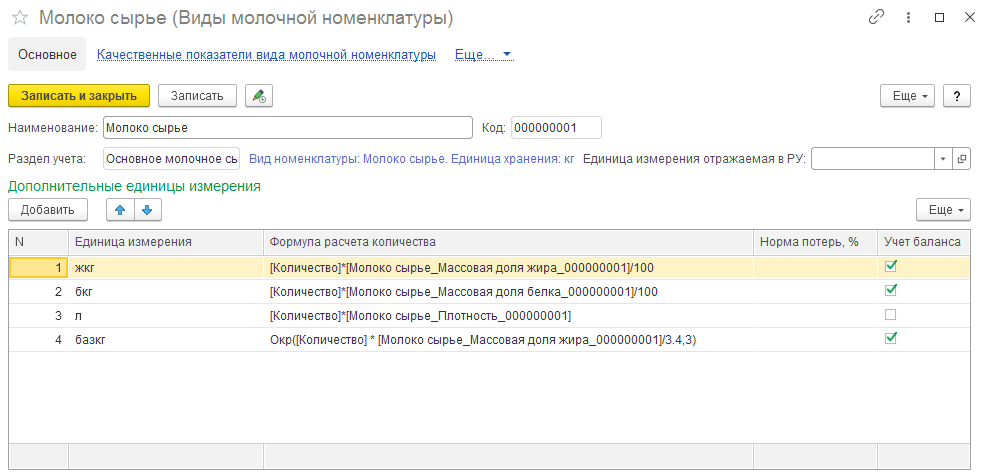982x473 pixels.
Task: Copy link using the chain icon
Action: tap(877, 18)
